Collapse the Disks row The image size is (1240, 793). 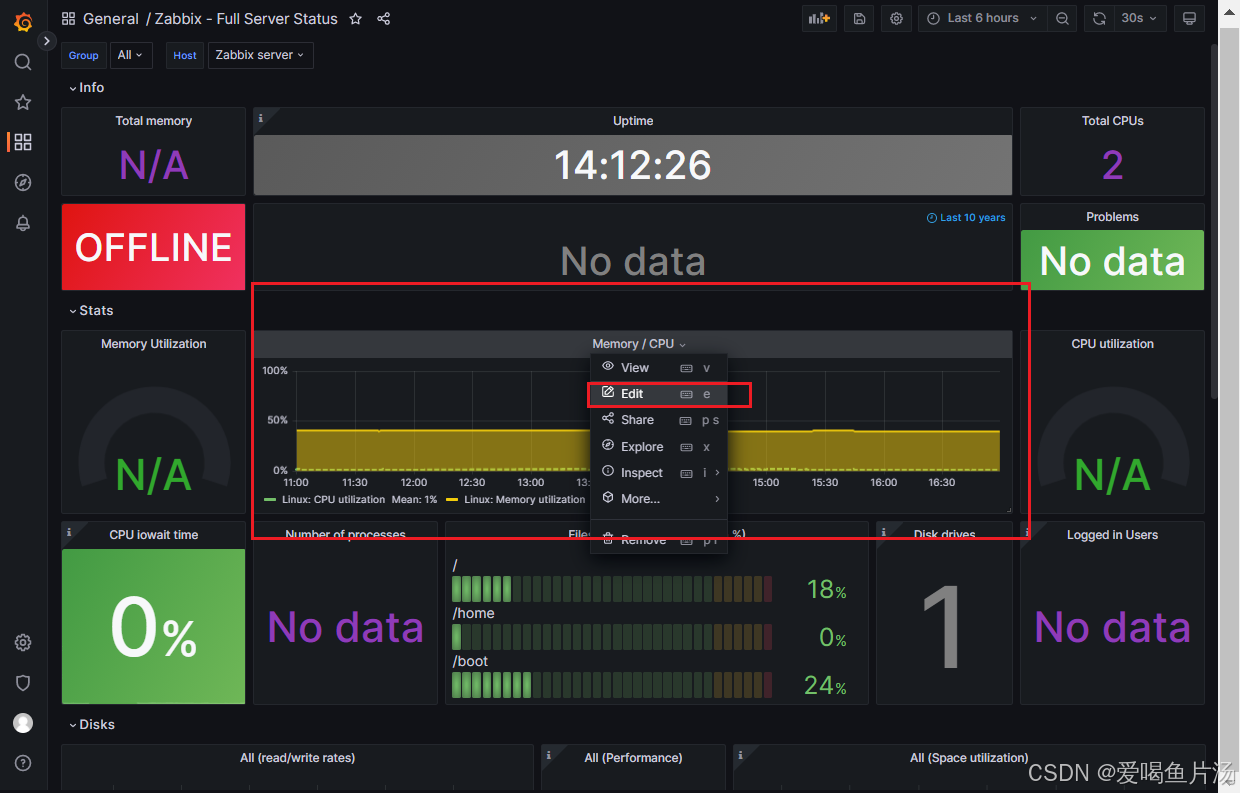(x=91, y=724)
